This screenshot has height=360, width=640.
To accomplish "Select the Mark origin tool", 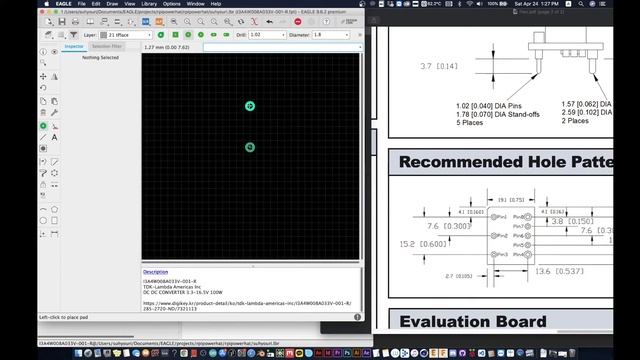I will tap(43, 233).
